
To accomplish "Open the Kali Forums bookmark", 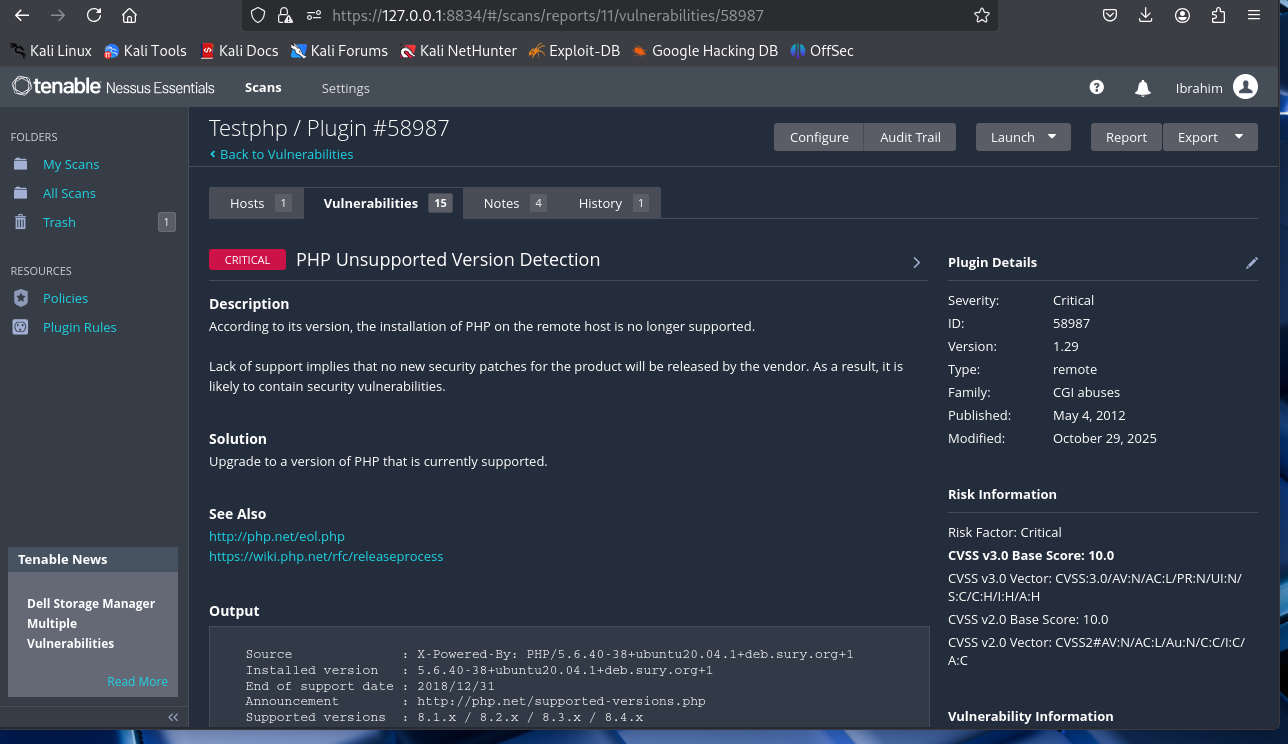I will 339,50.
